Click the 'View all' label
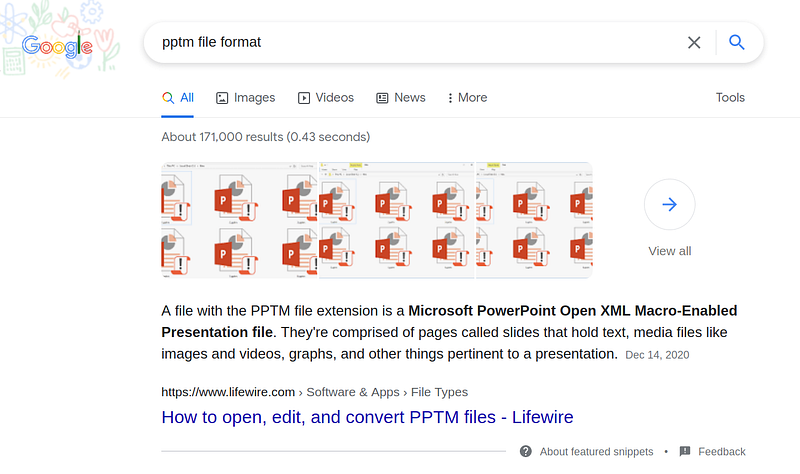Viewport: 800px width, 474px height. (669, 251)
